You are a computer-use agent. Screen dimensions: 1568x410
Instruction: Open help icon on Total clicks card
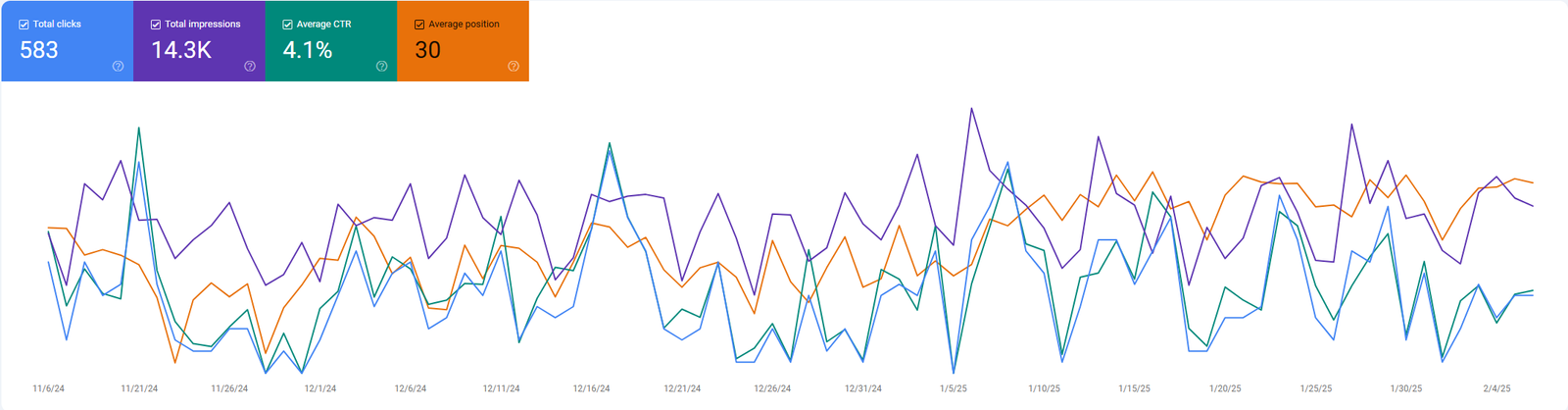pos(118,67)
